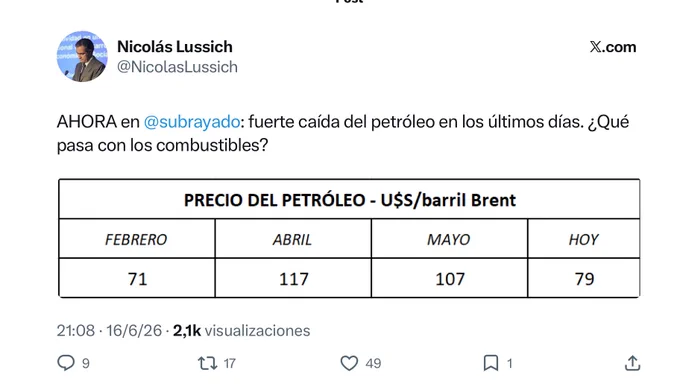The image size is (680, 387).
Task: Click the reply count 9
Action: pyautogui.click(x=86, y=363)
